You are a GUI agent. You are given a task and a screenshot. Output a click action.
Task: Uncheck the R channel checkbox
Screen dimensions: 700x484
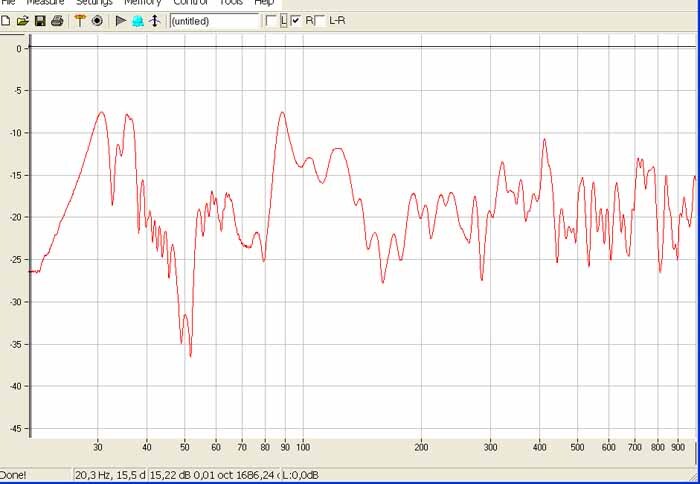pyautogui.click(x=296, y=21)
